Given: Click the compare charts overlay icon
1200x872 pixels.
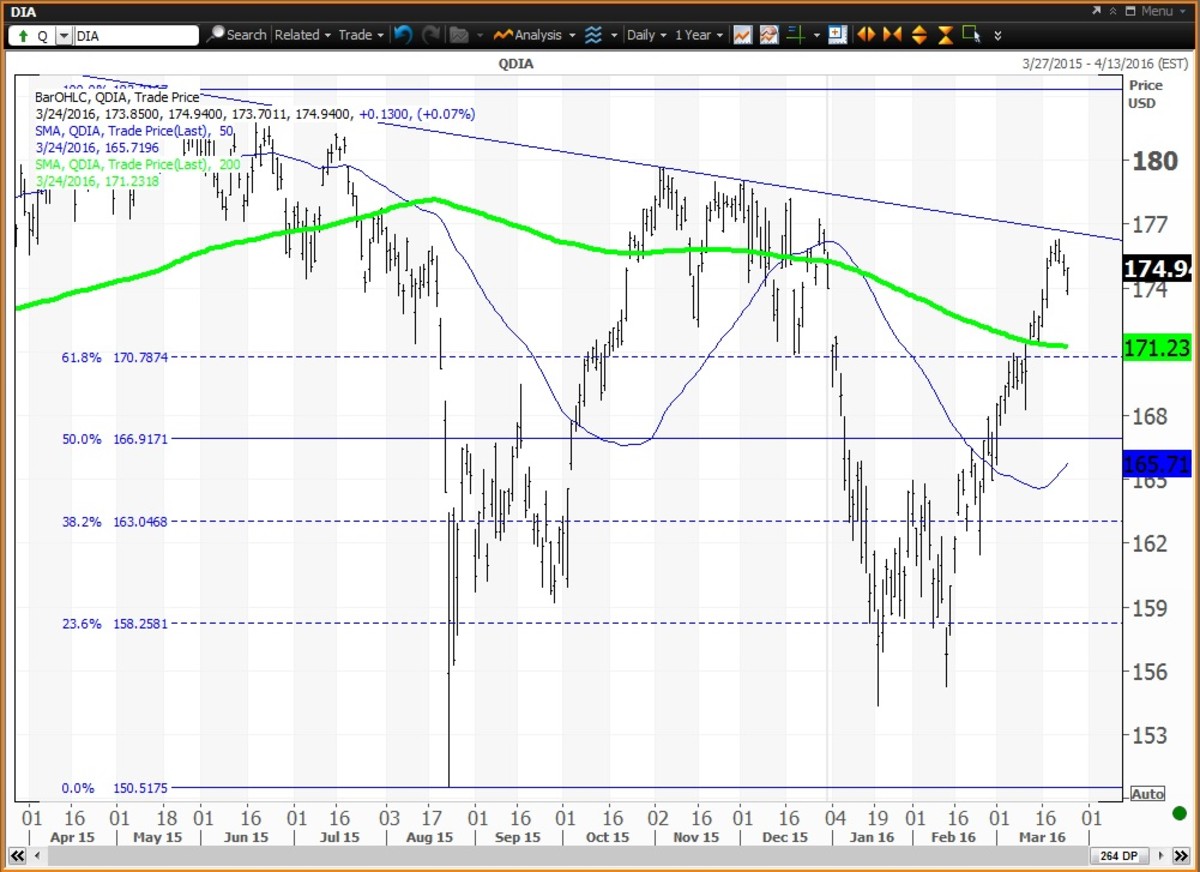Looking at the screenshot, I should 768,35.
